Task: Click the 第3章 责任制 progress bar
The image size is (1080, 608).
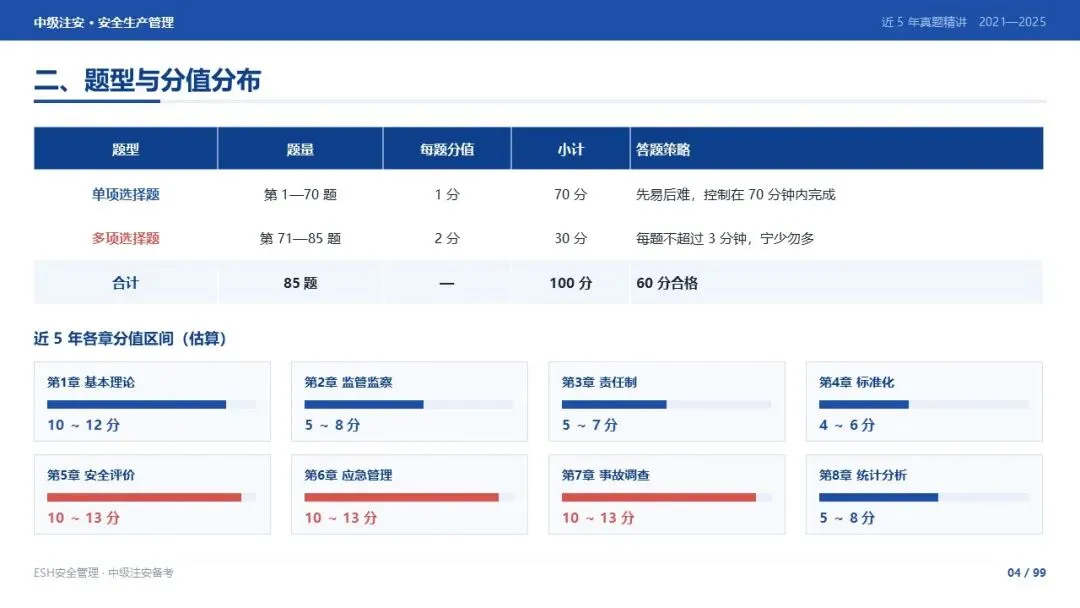Action: tap(666, 404)
